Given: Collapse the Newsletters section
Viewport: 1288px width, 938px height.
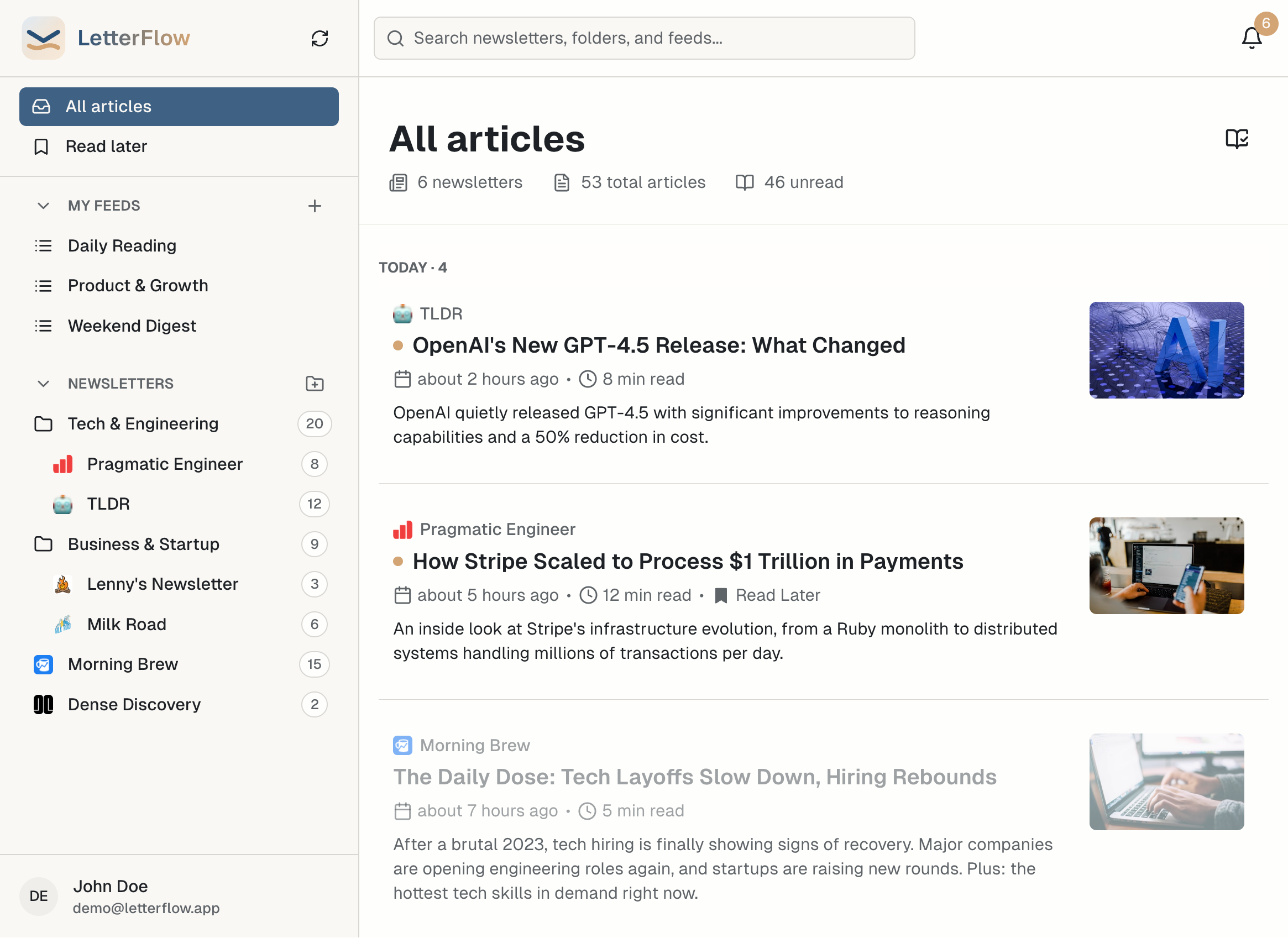Looking at the screenshot, I should click(43, 384).
